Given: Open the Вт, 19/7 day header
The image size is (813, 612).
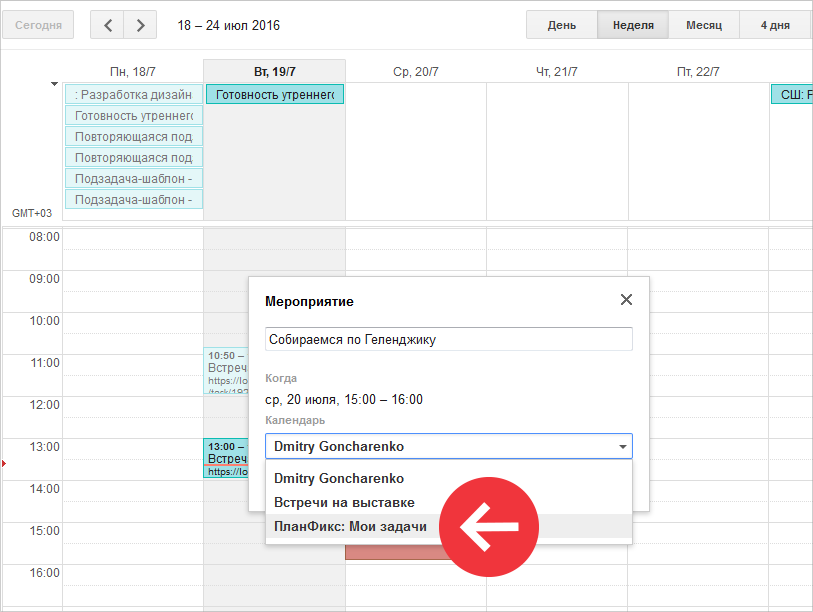Looking at the screenshot, I should coord(275,72).
